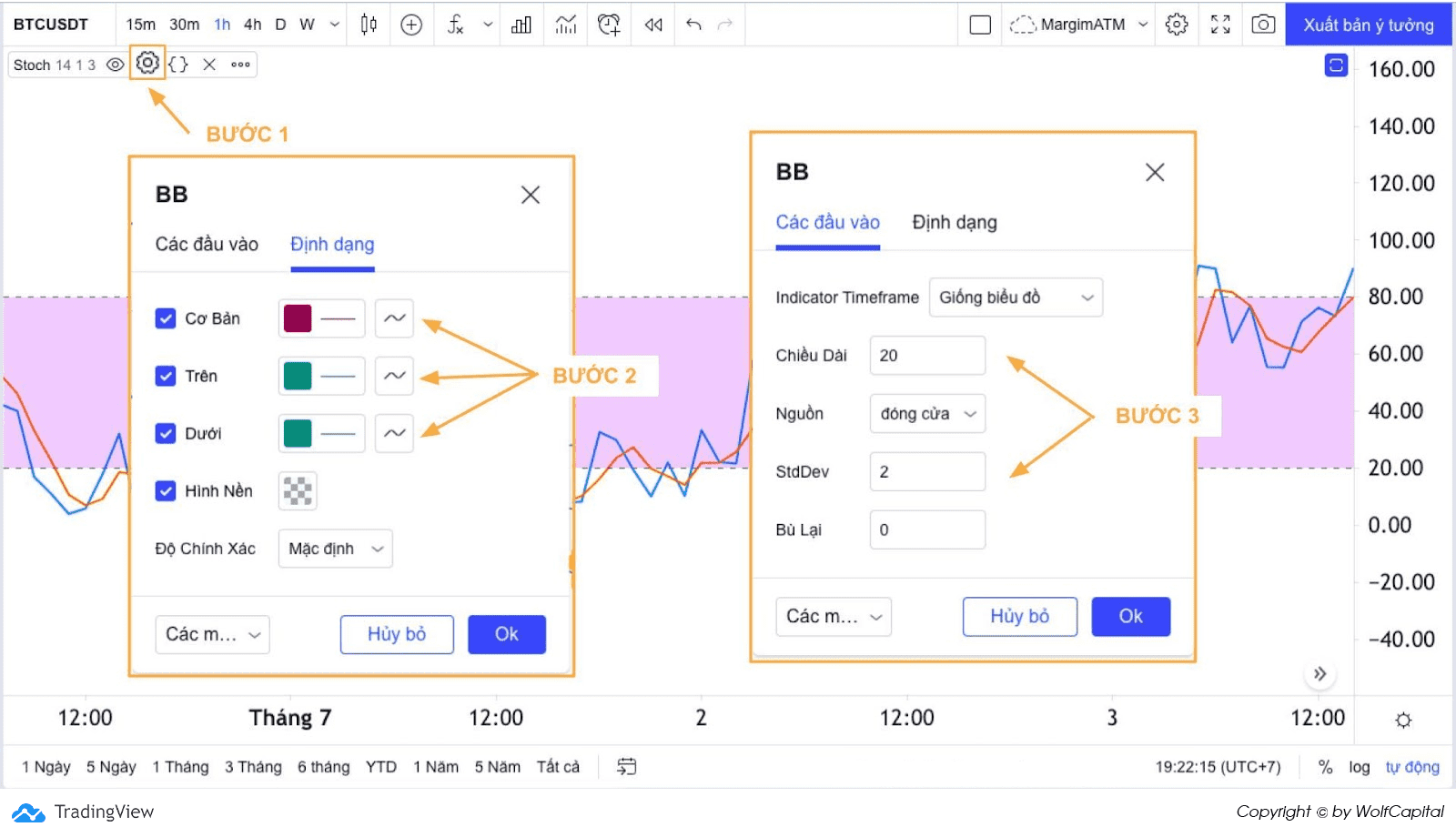Open Stoch source code braces icon

[x=178, y=65]
